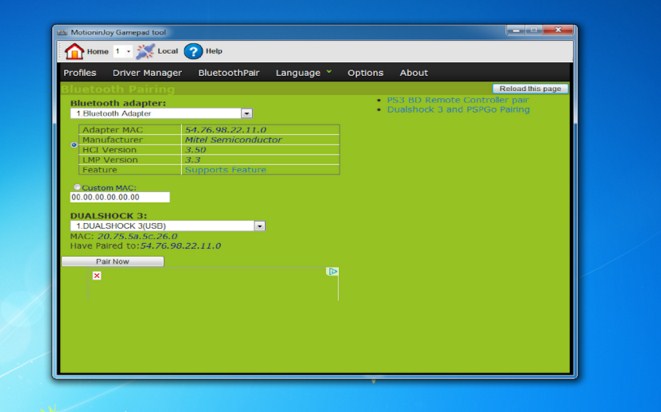Click the MotioninJoy title bar app icon
Image resolution: width=661 pixels, height=412 pixels.
coord(62,32)
